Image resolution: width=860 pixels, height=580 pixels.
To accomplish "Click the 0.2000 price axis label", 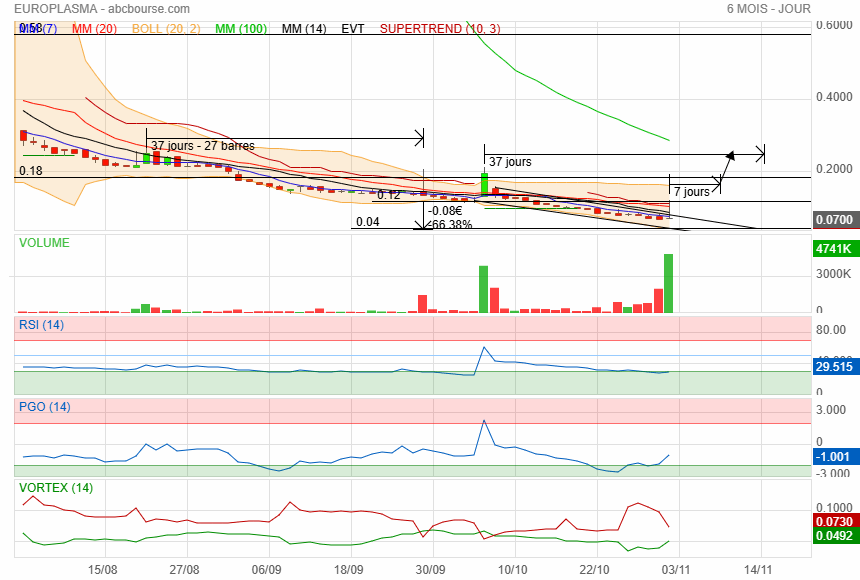I will click(834, 169).
